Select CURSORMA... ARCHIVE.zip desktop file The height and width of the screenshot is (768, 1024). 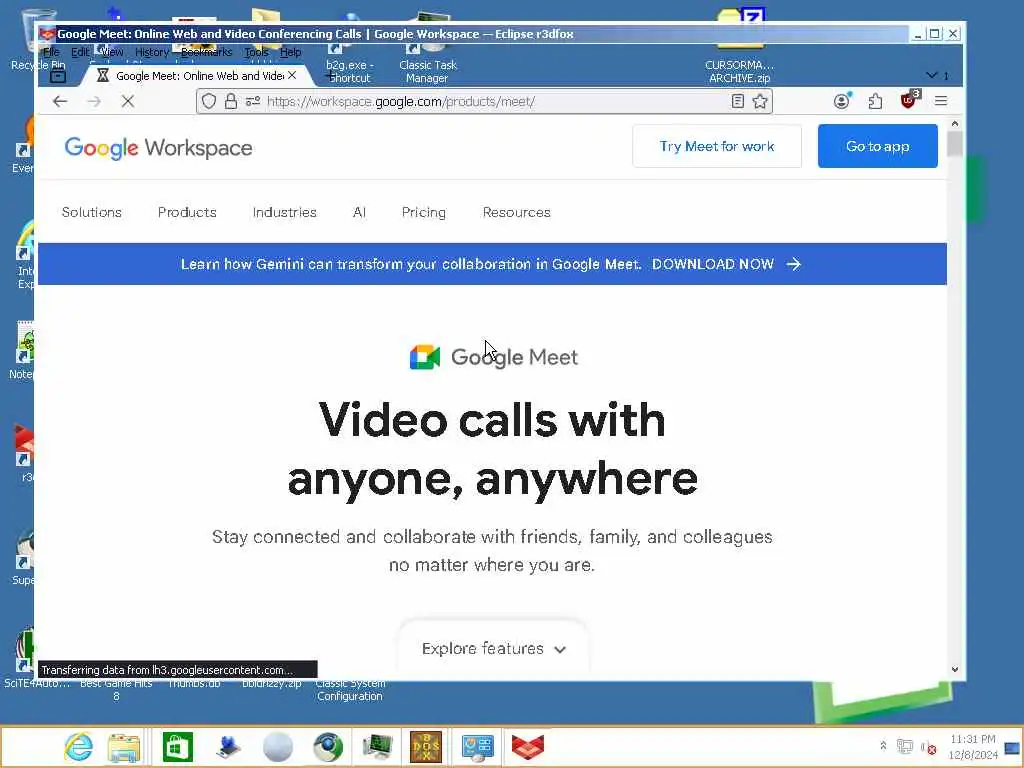tap(739, 71)
